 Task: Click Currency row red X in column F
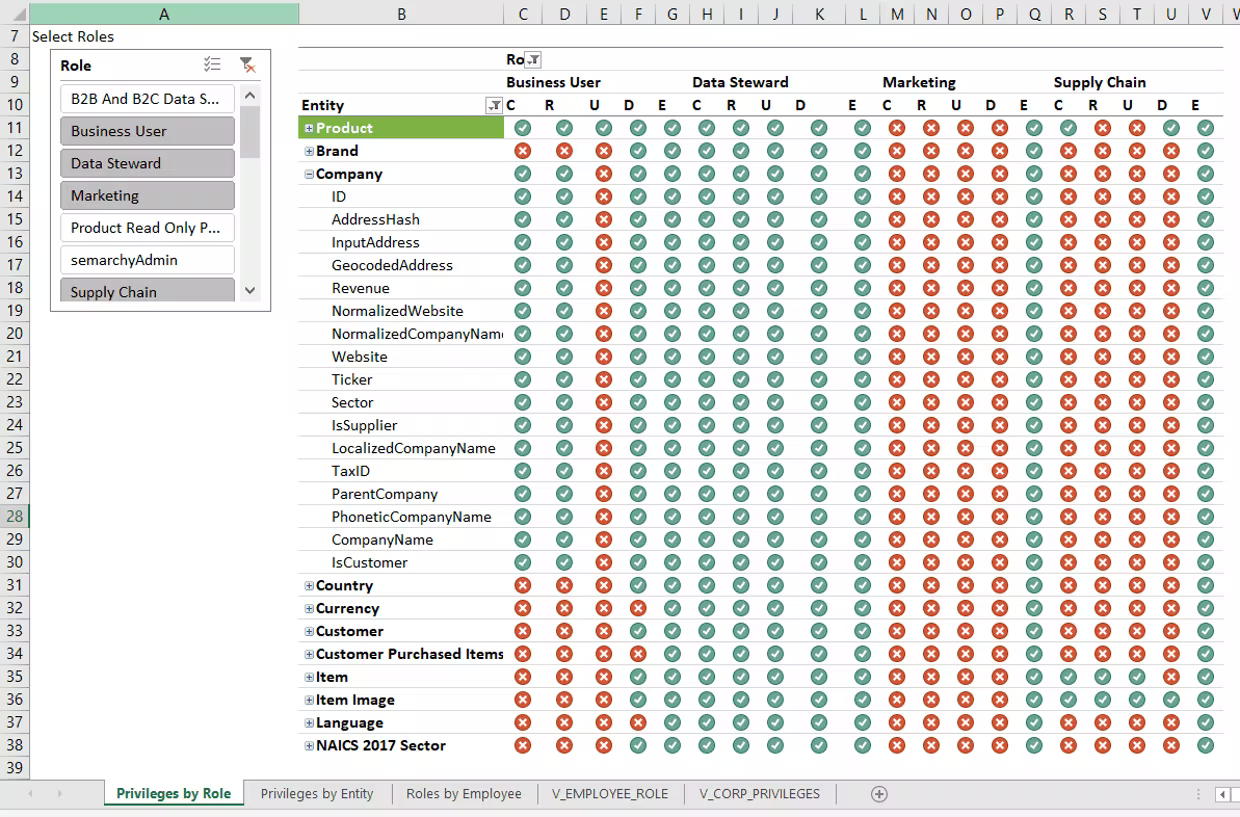[638, 609]
